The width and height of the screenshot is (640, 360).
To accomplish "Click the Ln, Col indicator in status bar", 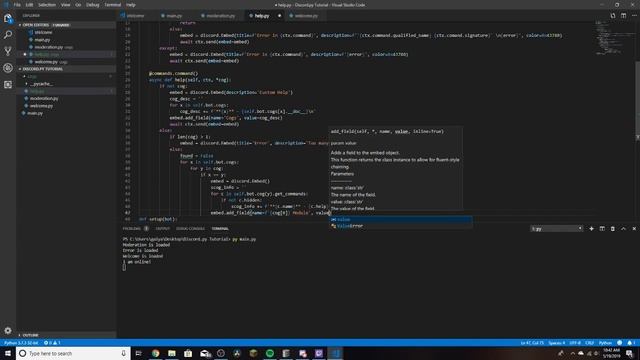I will coord(532,343).
